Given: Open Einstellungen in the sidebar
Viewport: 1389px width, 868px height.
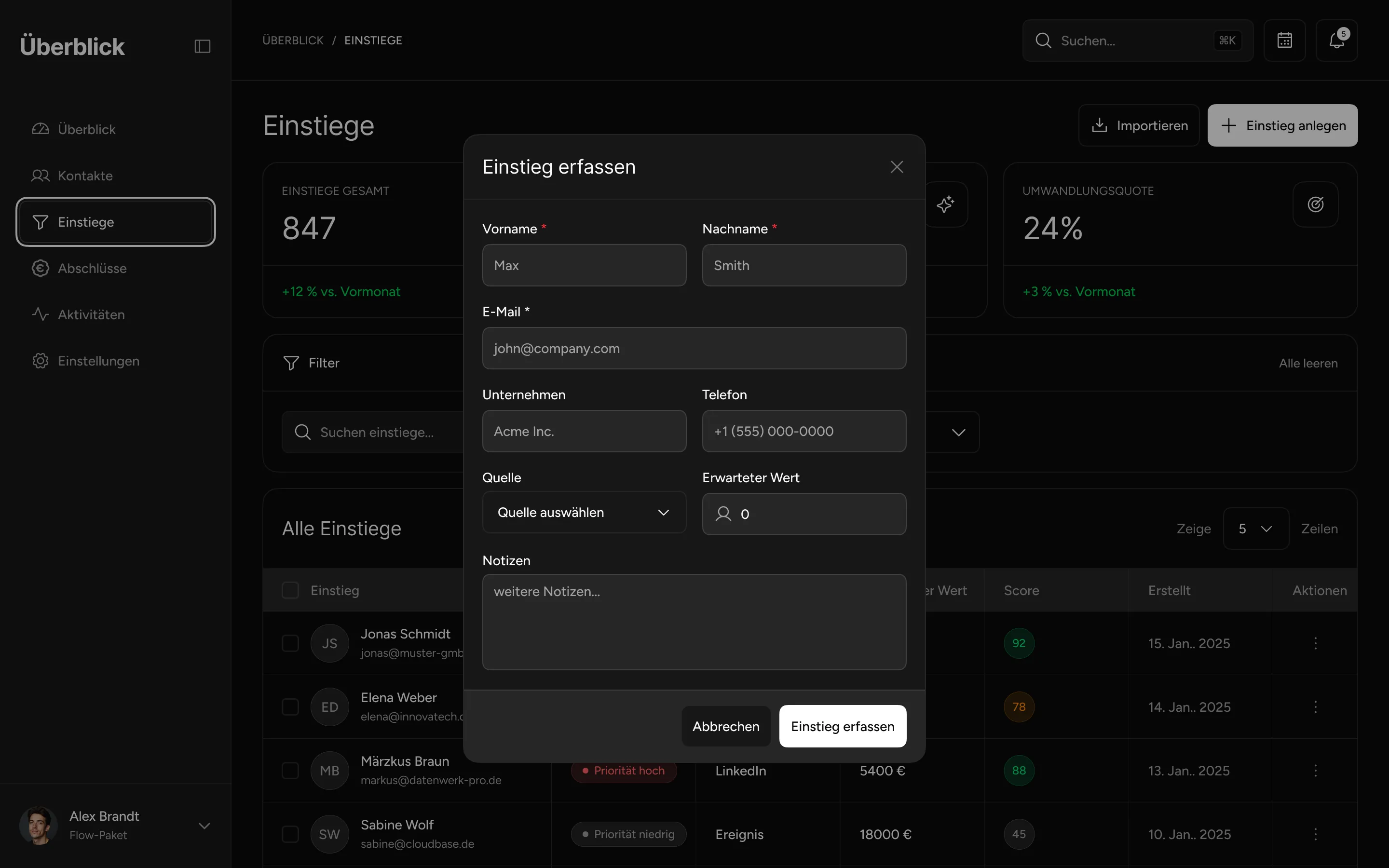Looking at the screenshot, I should (115, 361).
